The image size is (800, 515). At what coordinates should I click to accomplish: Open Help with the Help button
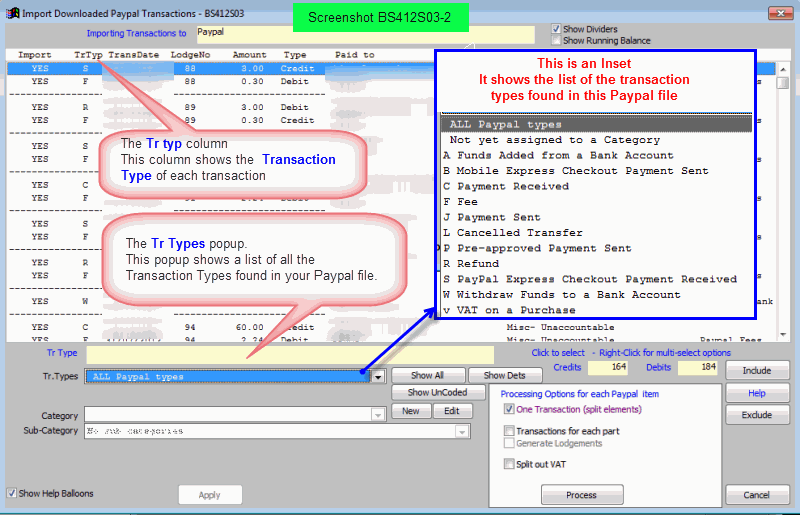tap(757, 393)
